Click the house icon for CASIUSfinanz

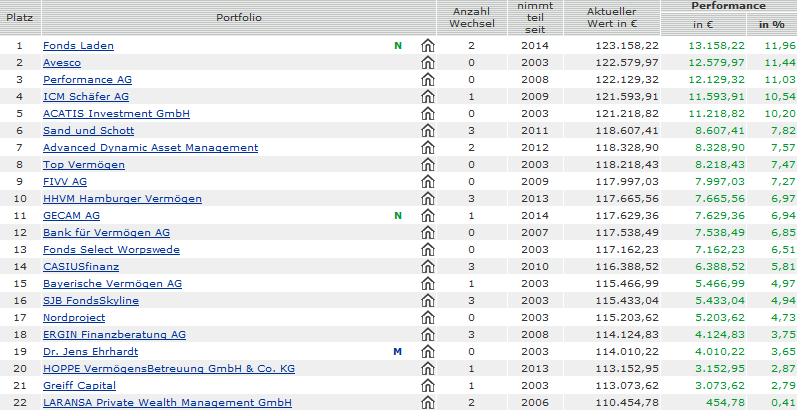[x=427, y=267]
